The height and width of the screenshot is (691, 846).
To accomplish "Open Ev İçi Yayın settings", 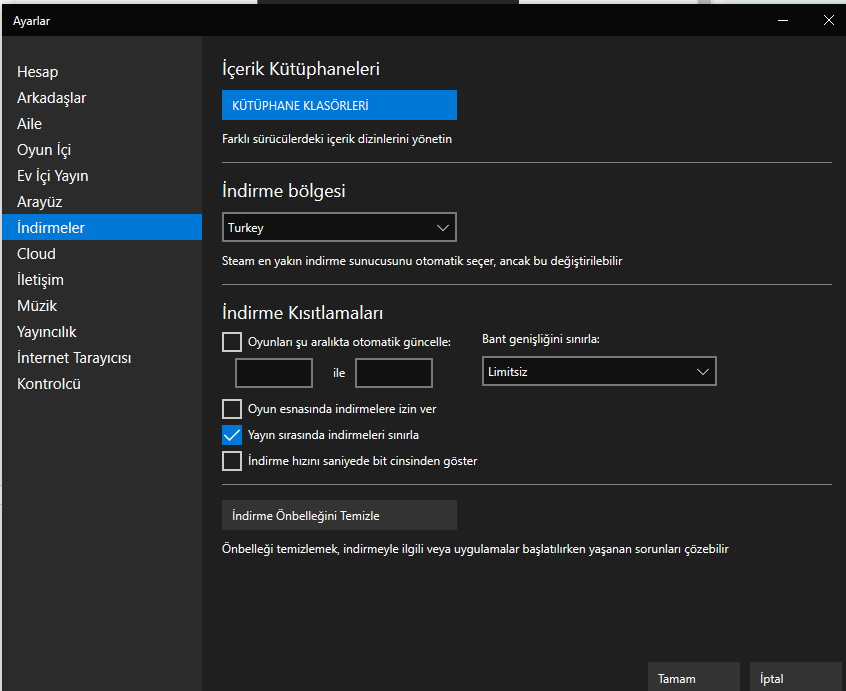I will click(53, 176).
